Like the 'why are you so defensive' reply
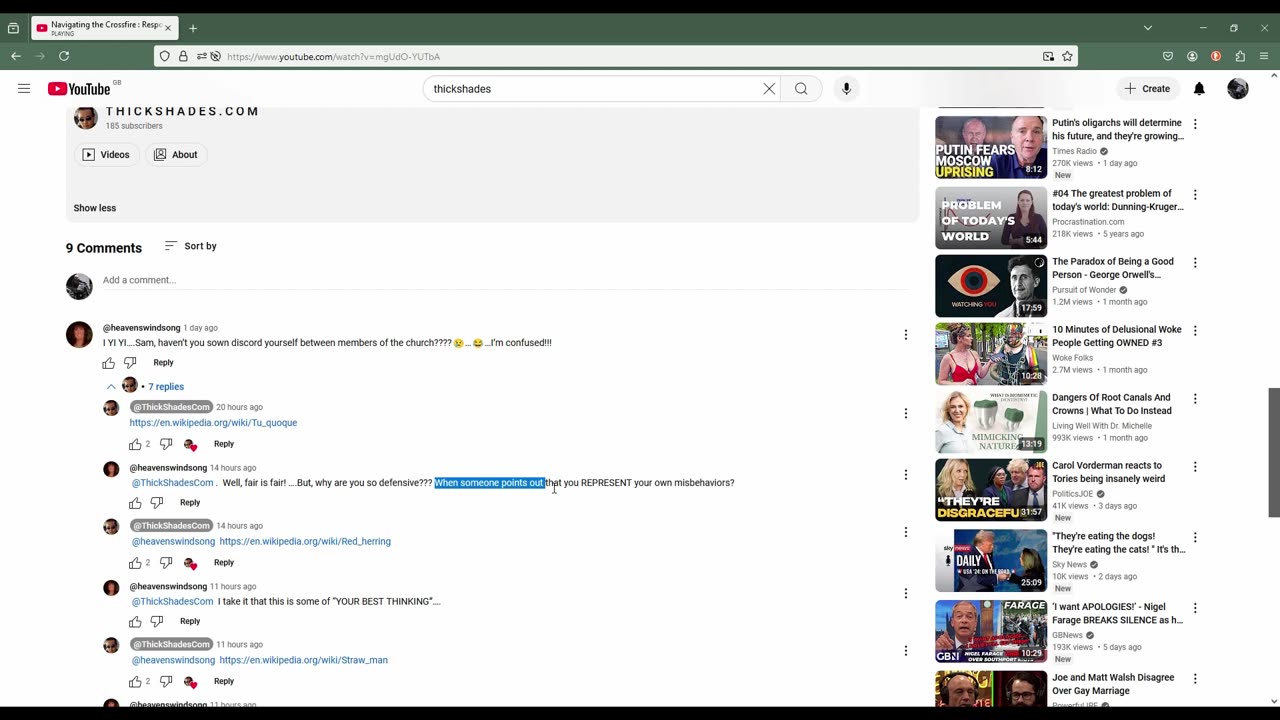The image size is (1280, 720). point(135,503)
